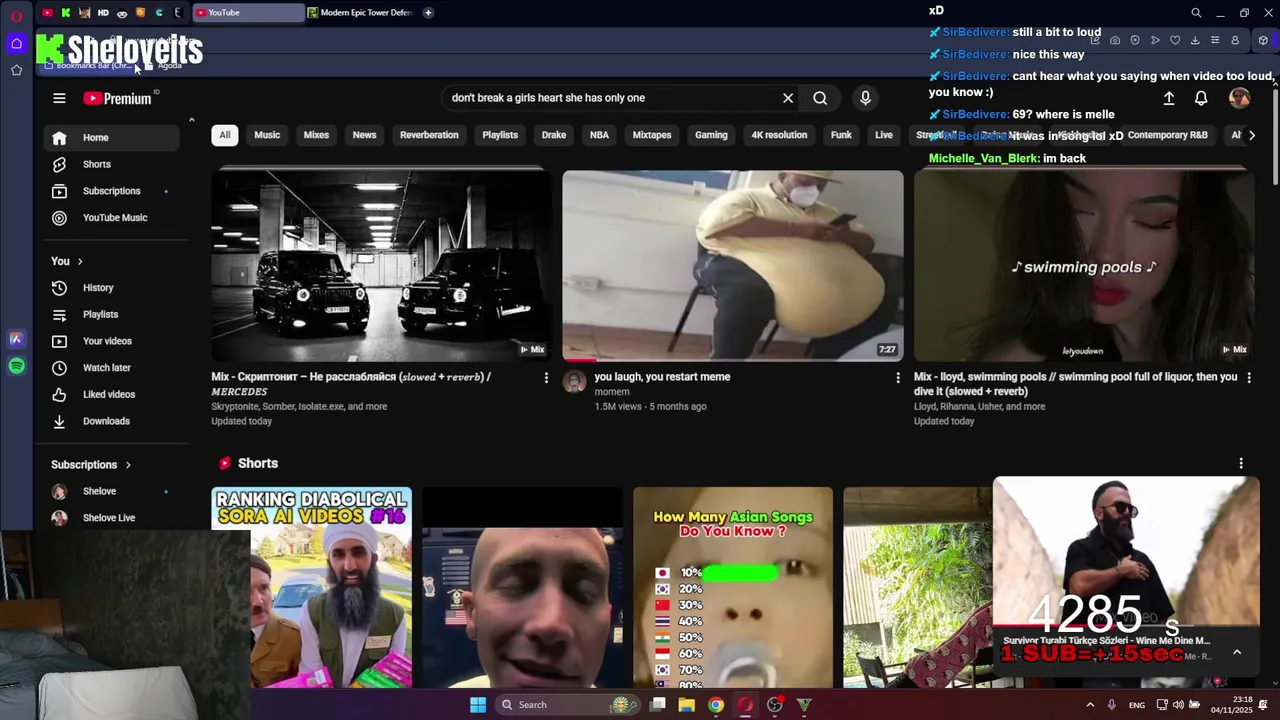Start voice search with microphone
The height and width of the screenshot is (720, 1280).
pos(865,98)
